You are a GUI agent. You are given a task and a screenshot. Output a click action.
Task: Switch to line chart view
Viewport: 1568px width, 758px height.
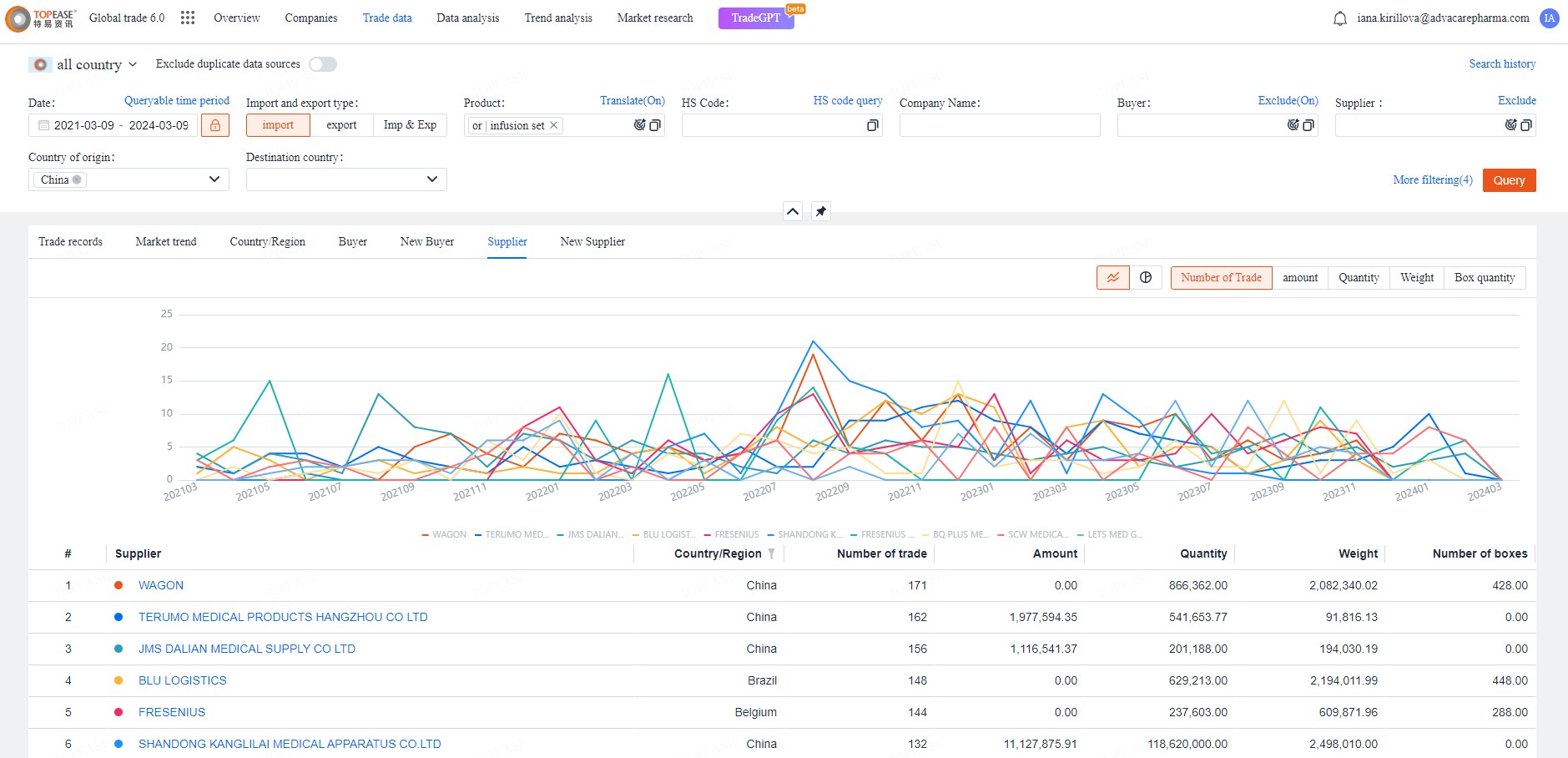click(1113, 277)
